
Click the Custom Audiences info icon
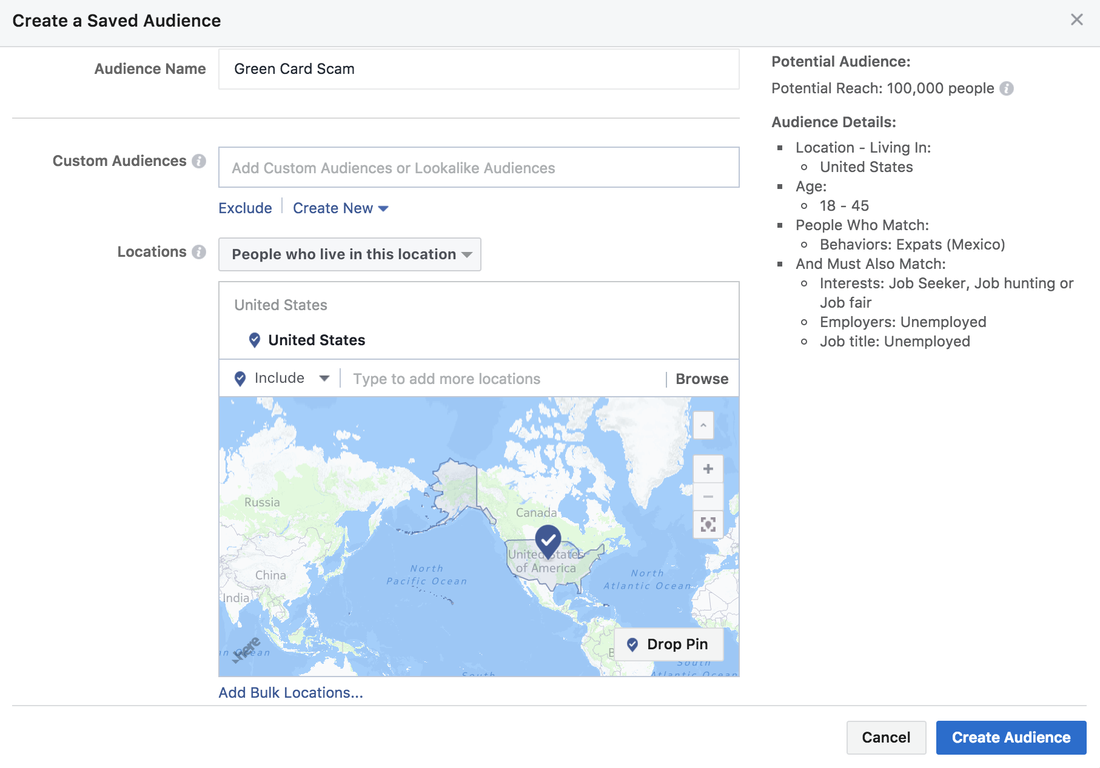[199, 161]
